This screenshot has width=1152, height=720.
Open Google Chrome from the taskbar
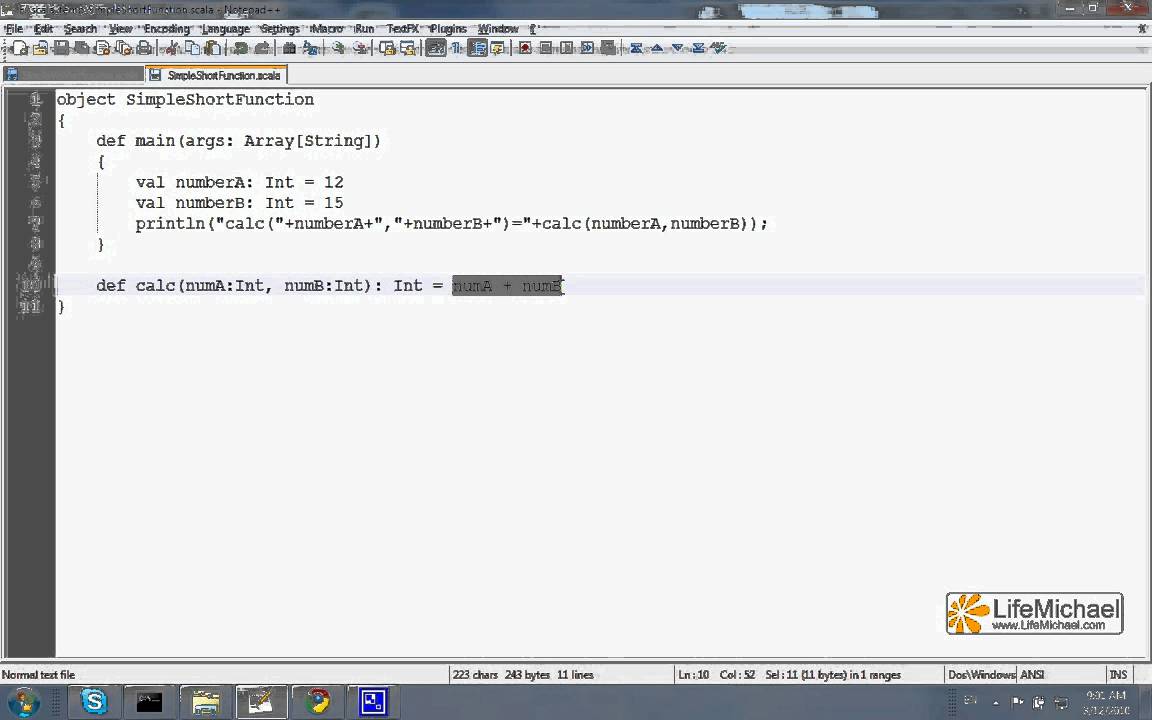[317, 702]
